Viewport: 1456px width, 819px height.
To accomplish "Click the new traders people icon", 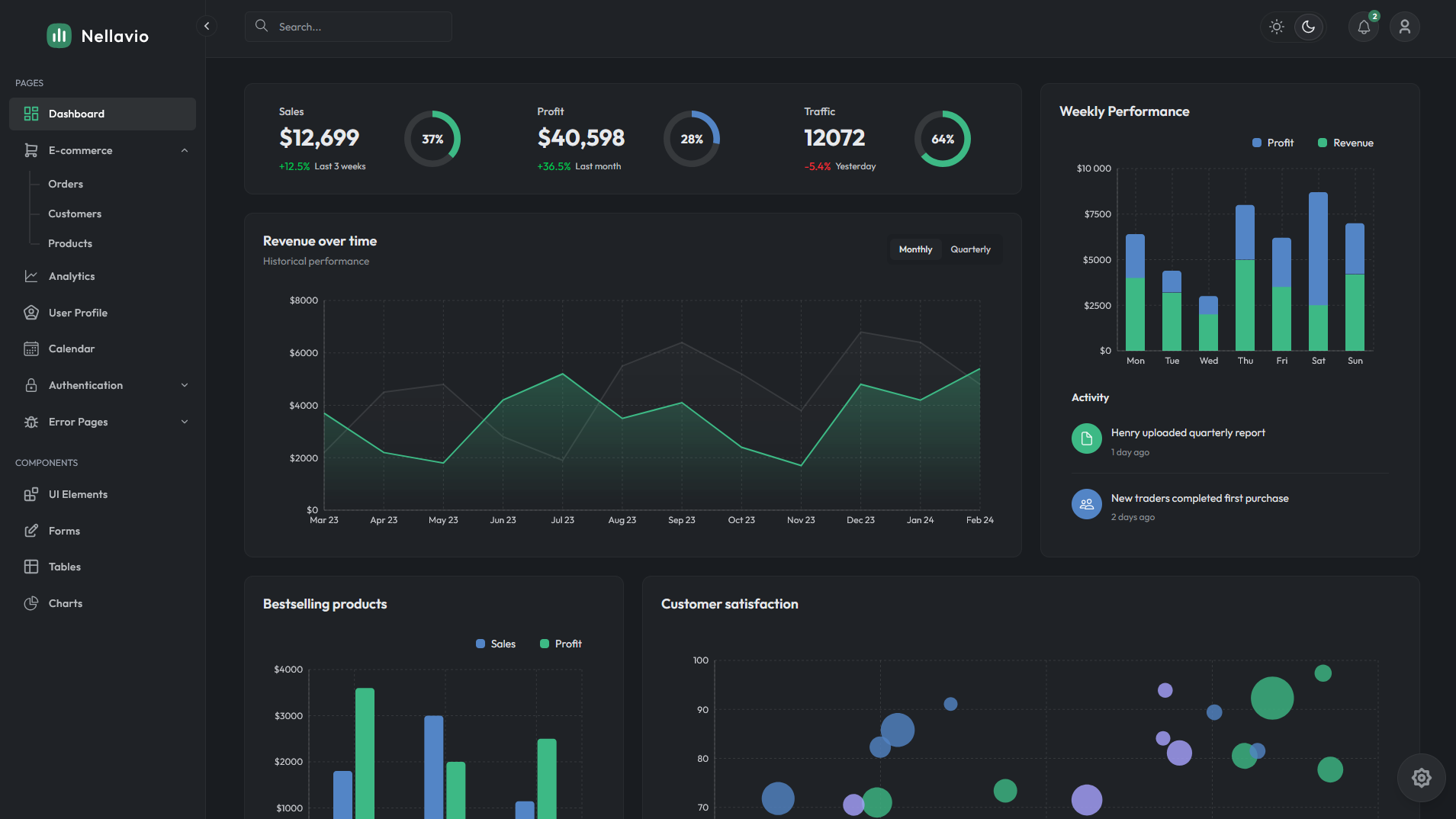I will (1086, 504).
